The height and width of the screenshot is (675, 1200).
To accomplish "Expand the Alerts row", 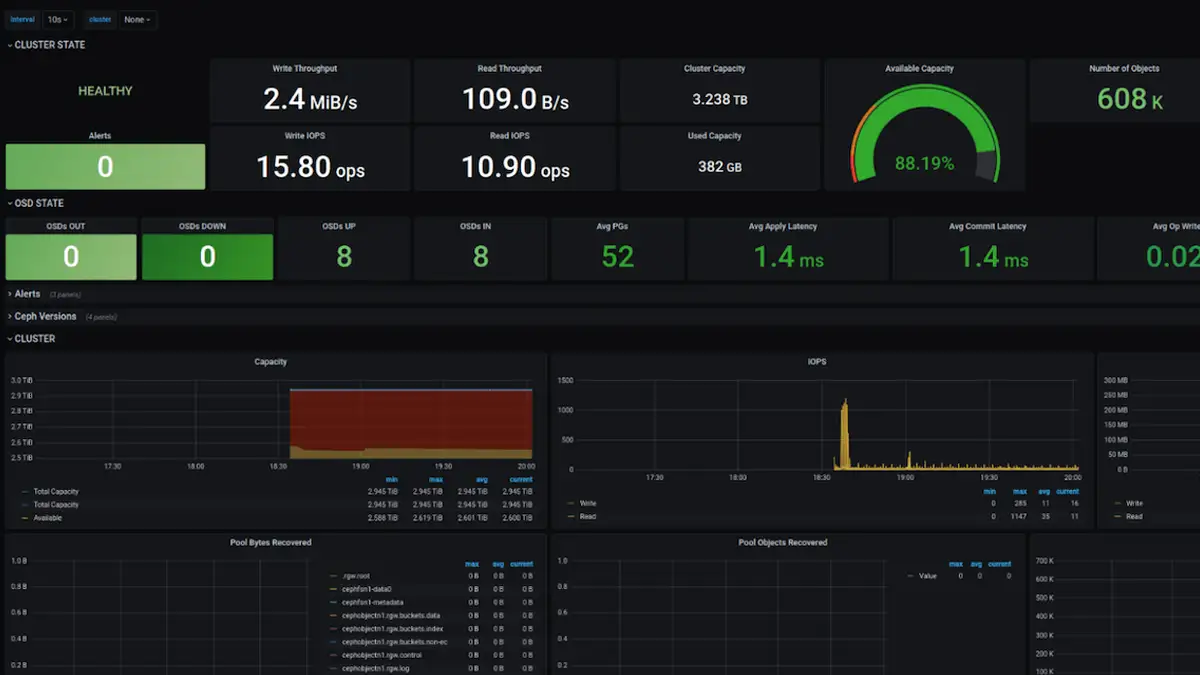I will [x=27, y=293].
